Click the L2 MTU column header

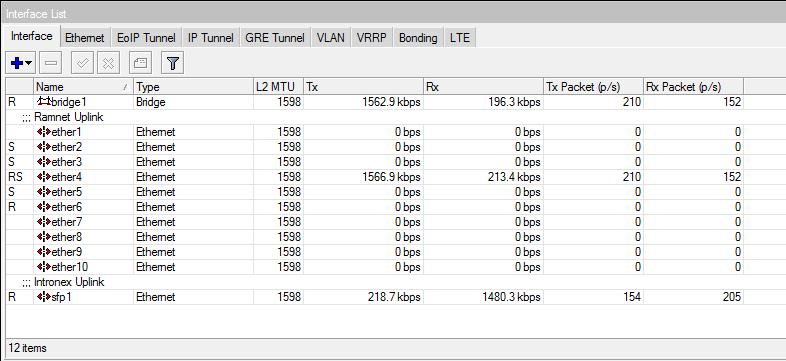278,87
